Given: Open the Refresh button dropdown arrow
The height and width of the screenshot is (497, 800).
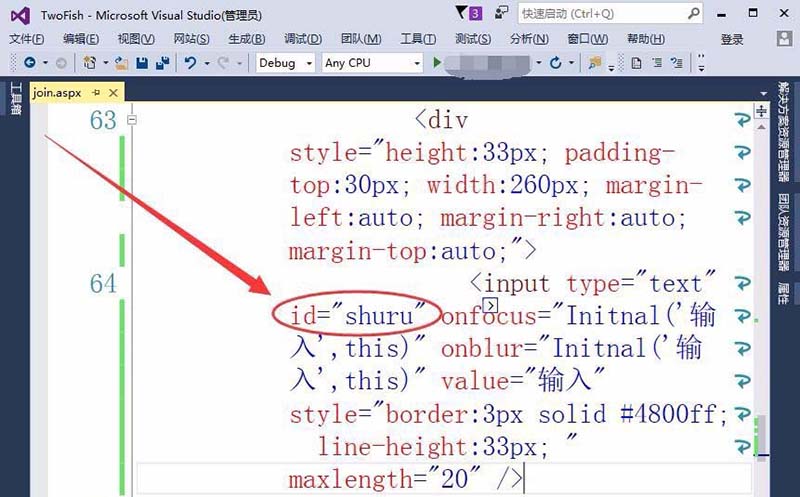Looking at the screenshot, I should click(571, 63).
